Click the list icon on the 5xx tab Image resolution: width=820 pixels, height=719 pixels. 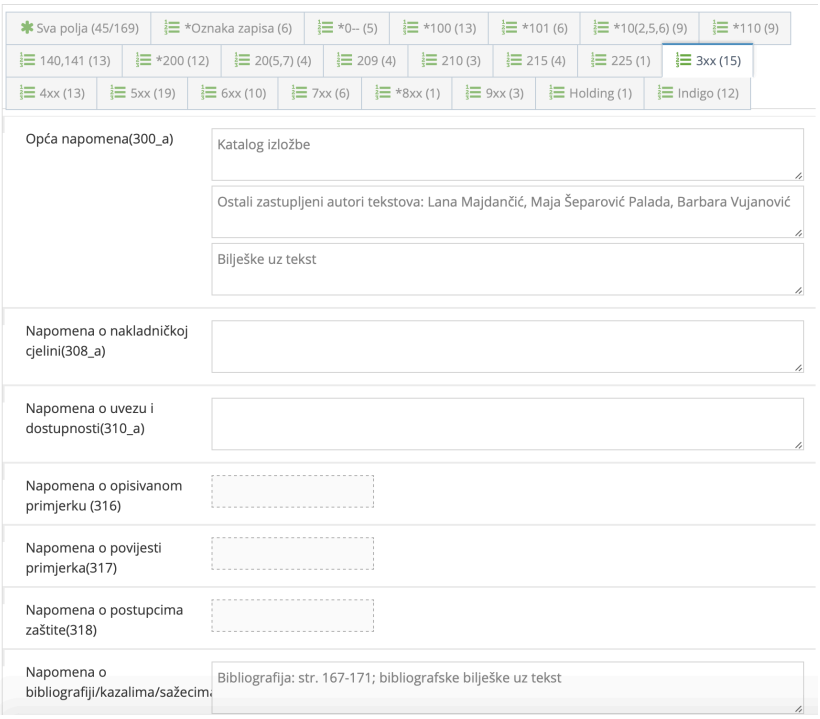pos(116,94)
